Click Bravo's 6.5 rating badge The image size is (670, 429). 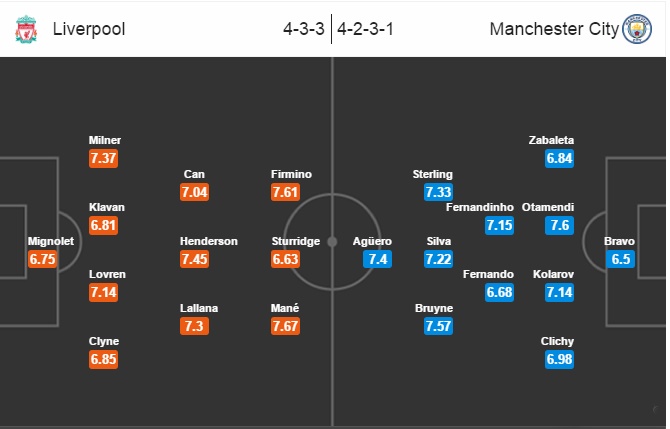[620, 258]
